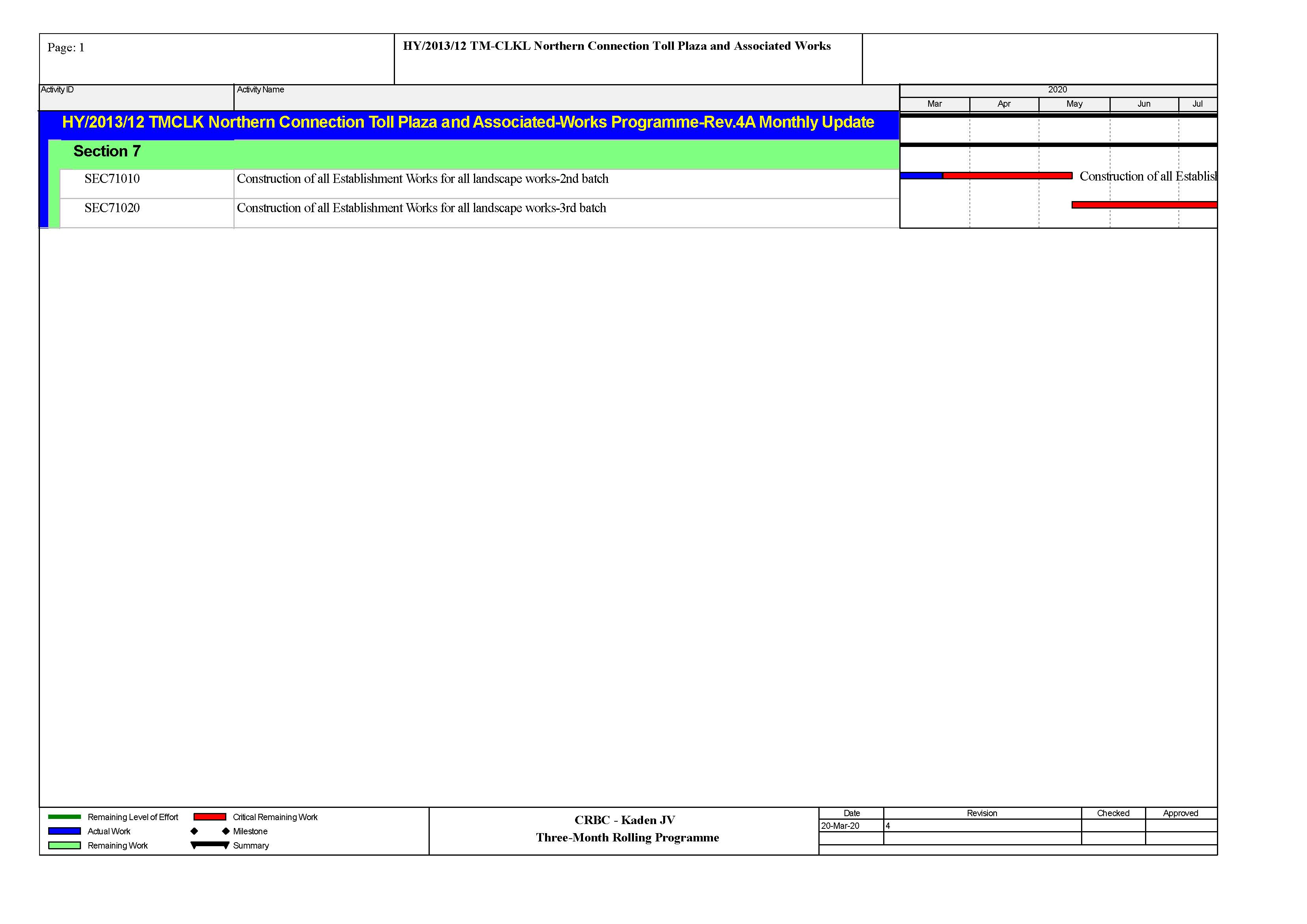Click the 'Revision' column header in revision table

coord(982,813)
